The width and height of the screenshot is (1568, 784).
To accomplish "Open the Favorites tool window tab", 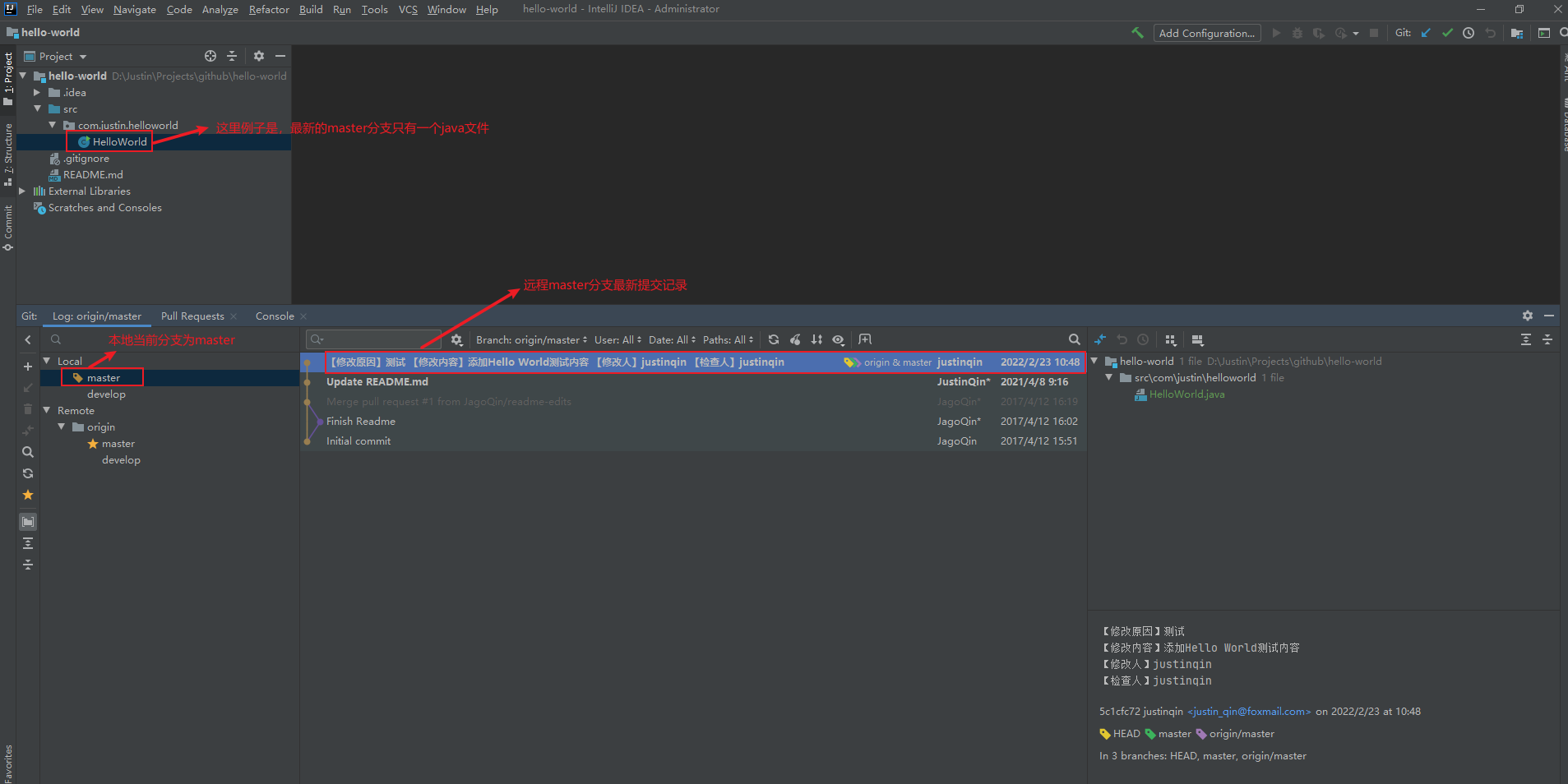I will pos(8,763).
